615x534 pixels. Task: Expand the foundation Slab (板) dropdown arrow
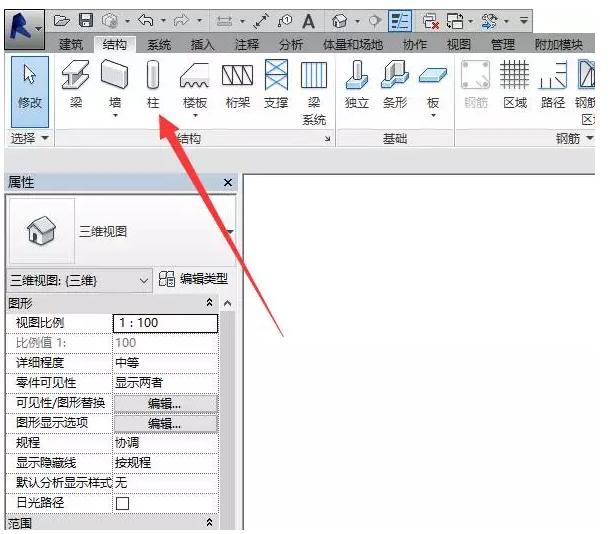coord(433,116)
